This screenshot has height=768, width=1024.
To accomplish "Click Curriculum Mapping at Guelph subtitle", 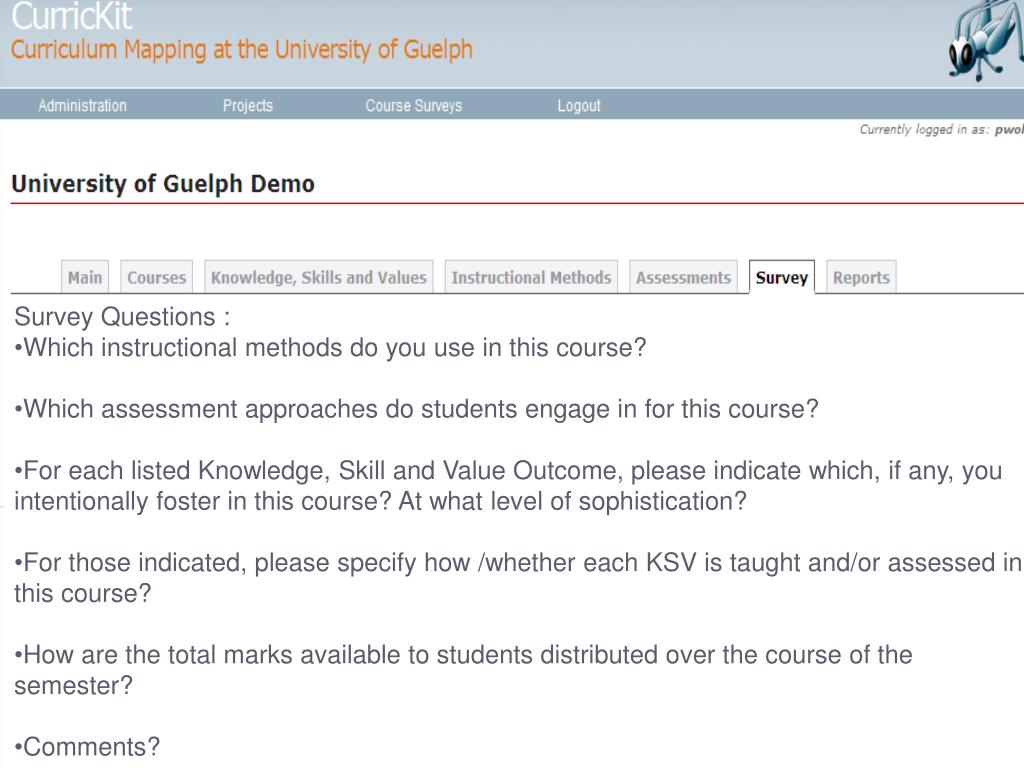I will point(242,50).
